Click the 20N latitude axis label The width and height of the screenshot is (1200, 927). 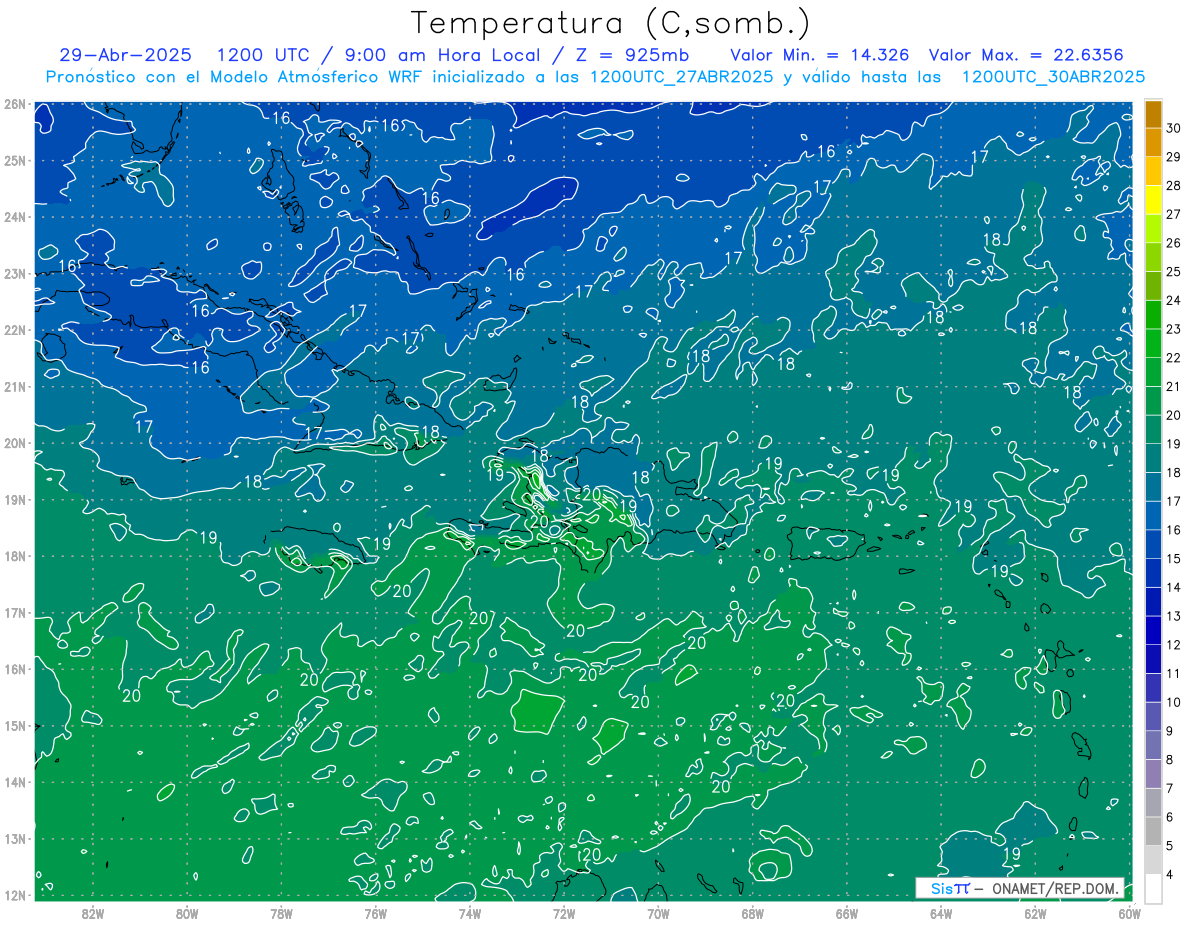[15, 443]
